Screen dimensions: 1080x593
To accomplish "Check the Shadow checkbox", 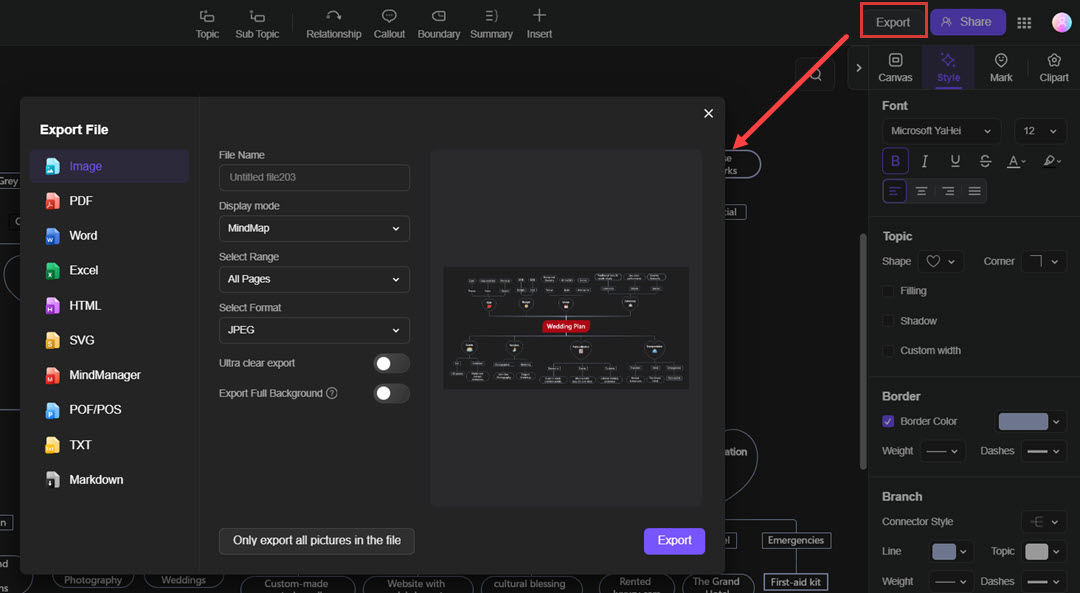I will point(889,321).
